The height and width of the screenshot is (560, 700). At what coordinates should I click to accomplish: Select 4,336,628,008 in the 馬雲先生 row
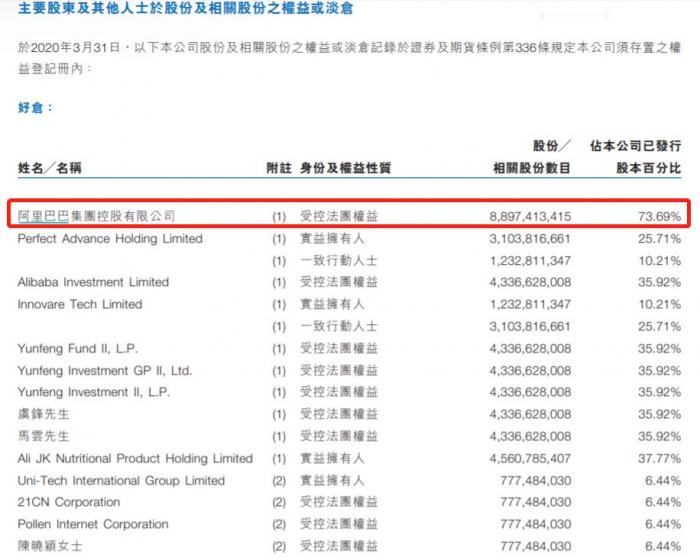coord(530,436)
